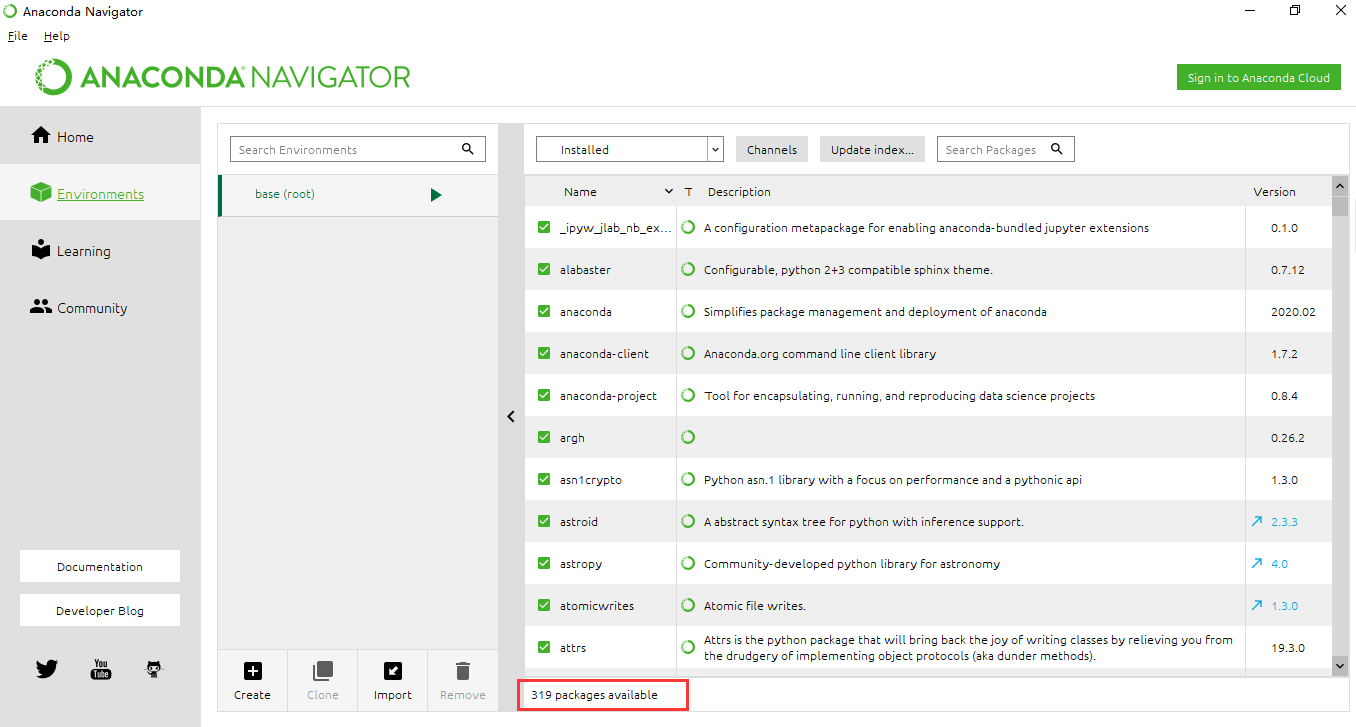This screenshot has height=727, width=1356.
Task: Click the Environments cube icon
Action: click(41, 192)
